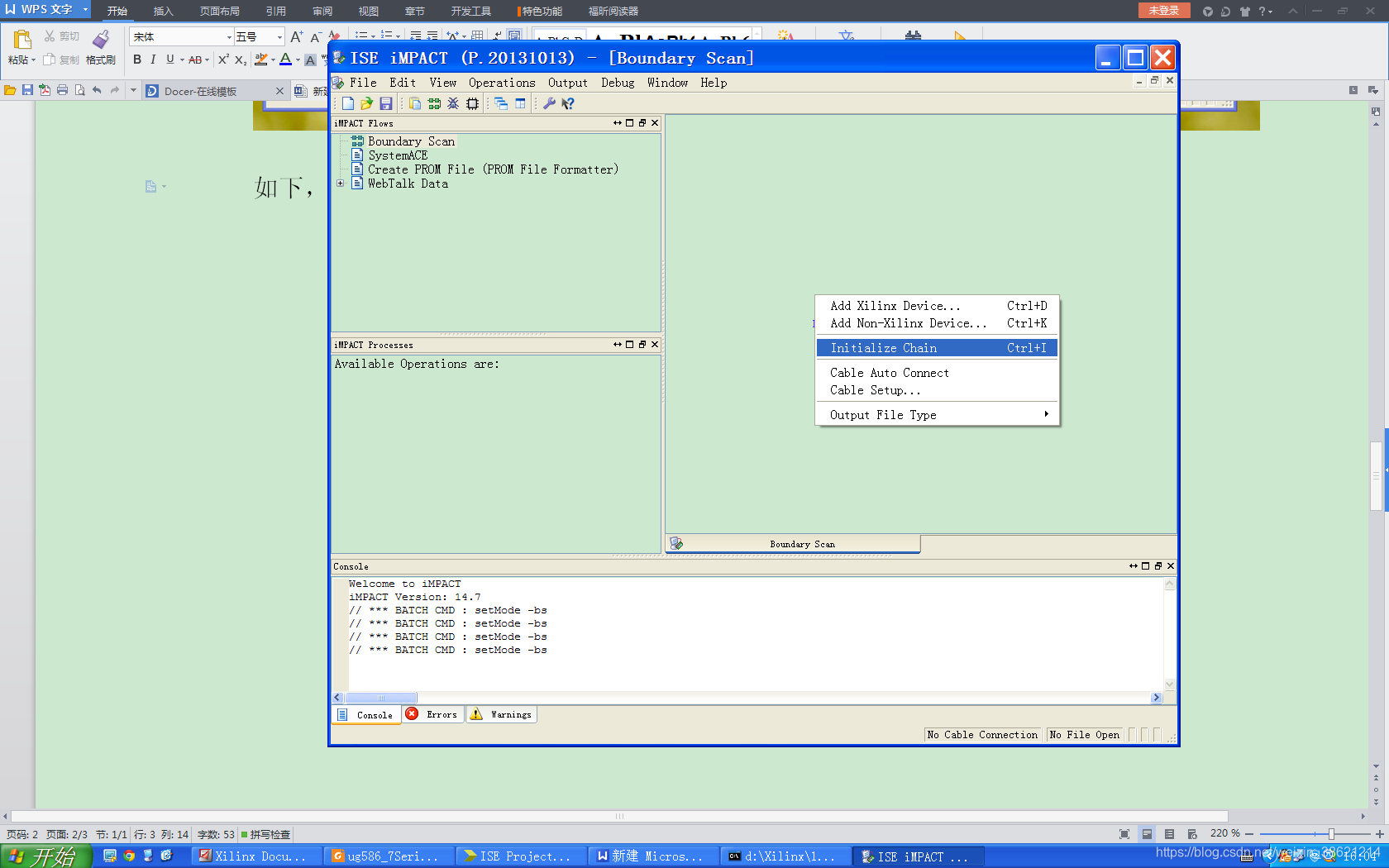Screen dimensions: 1389x868
Task: Select Add Xilinx Device in context menu
Action: (938, 306)
